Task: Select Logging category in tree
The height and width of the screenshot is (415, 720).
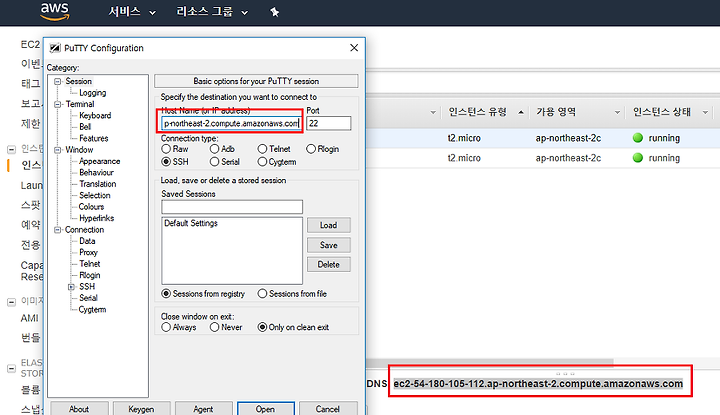Action: (x=92, y=93)
